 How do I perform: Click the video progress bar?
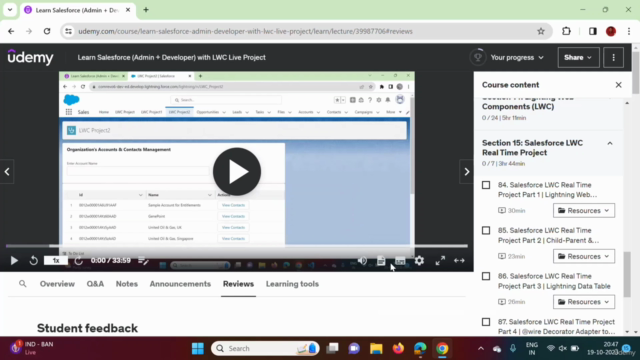click(237, 246)
